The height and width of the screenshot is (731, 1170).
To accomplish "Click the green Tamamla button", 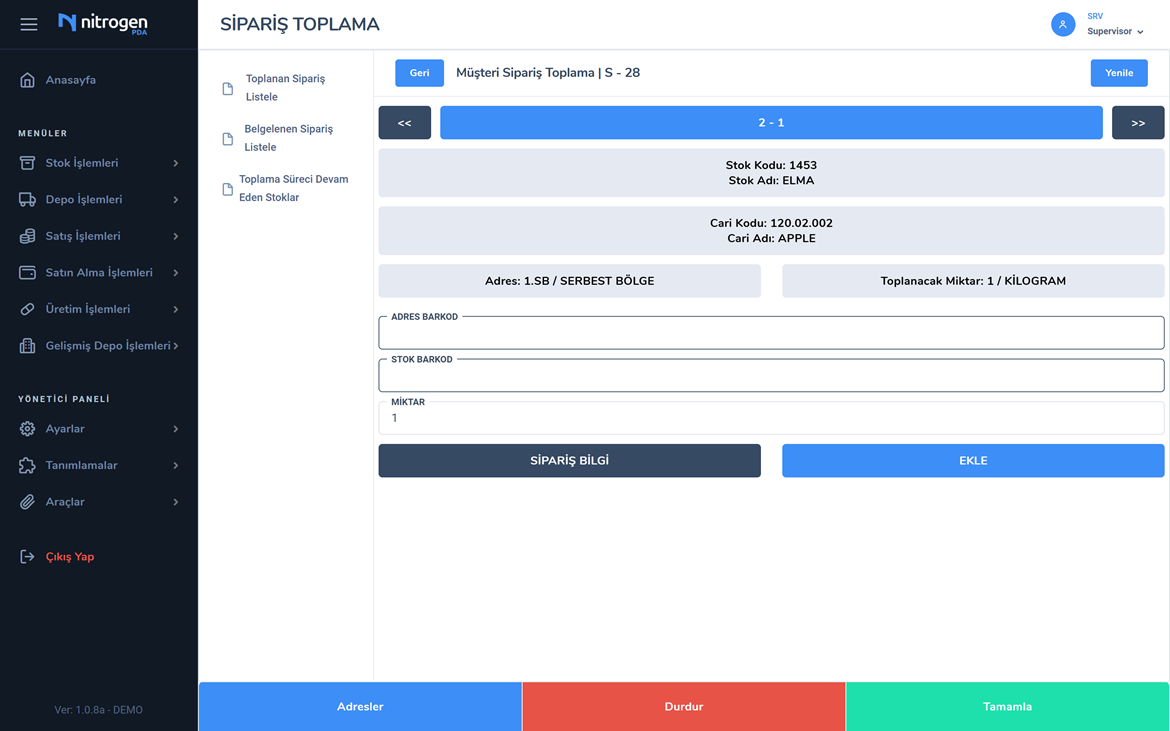I will [x=1007, y=706].
